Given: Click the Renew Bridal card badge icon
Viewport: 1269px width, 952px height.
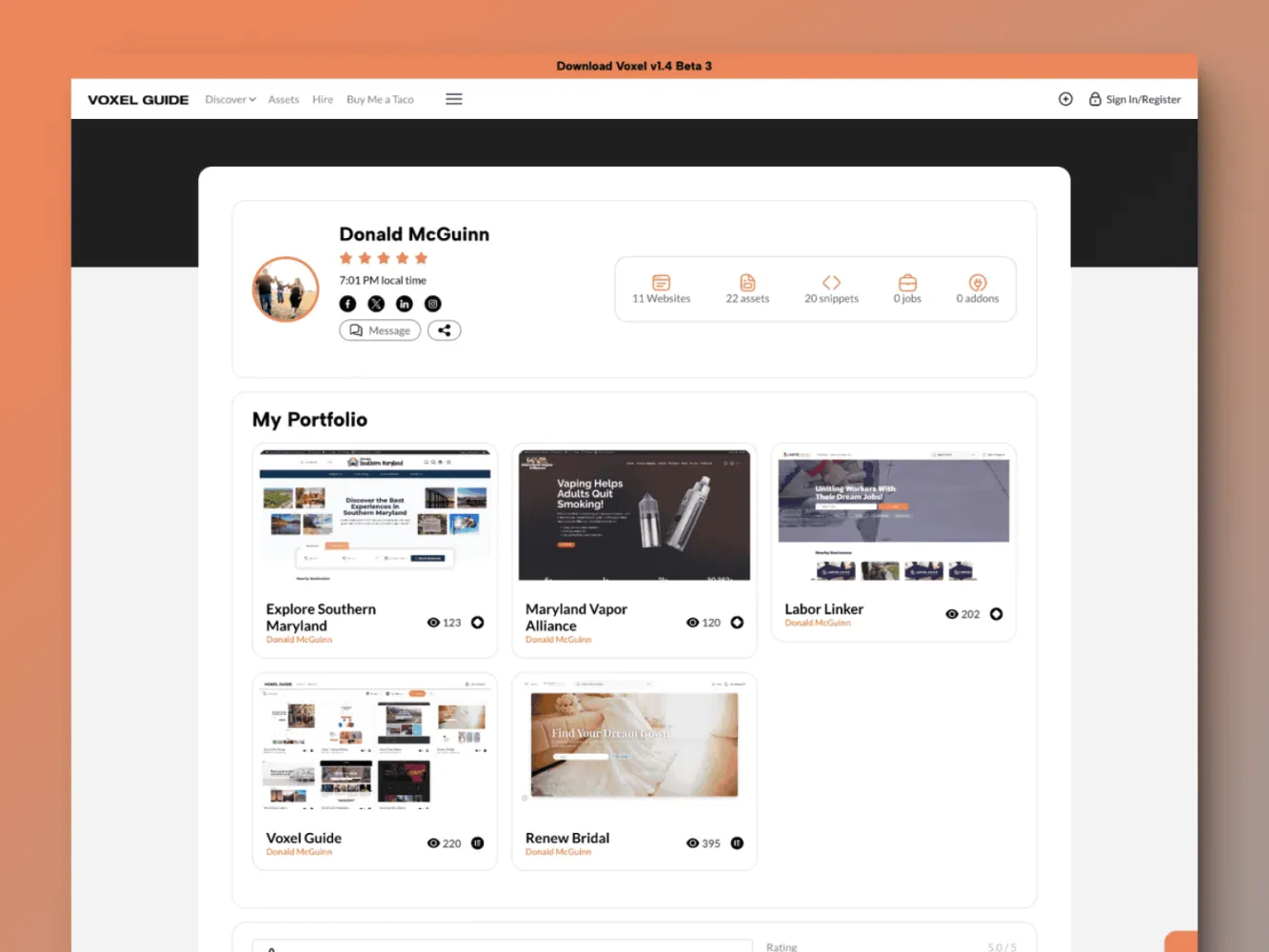Looking at the screenshot, I should coord(737,843).
